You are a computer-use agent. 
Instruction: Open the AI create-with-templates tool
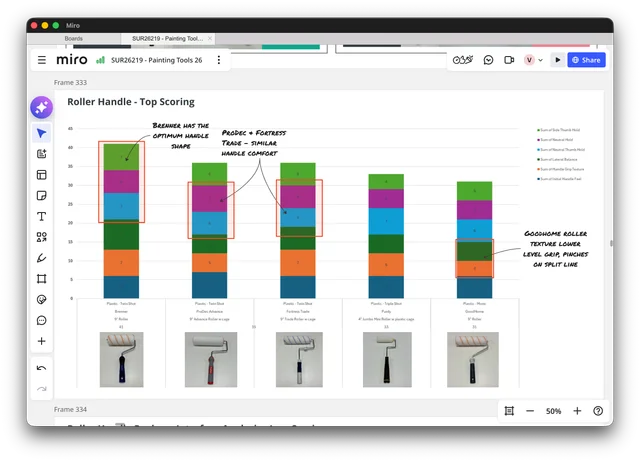42,154
